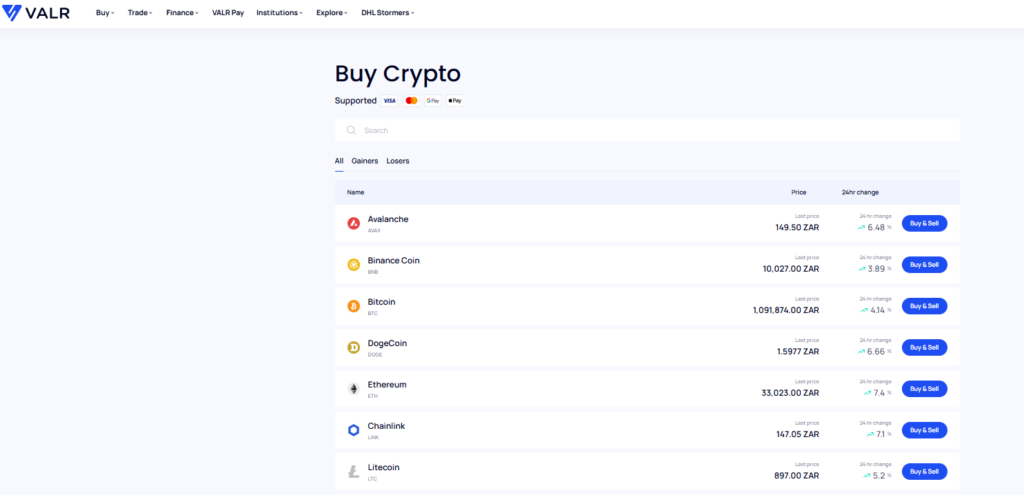Click Buy & Sell for Chainlink
This screenshot has height=495, width=1024.
click(924, 430)
